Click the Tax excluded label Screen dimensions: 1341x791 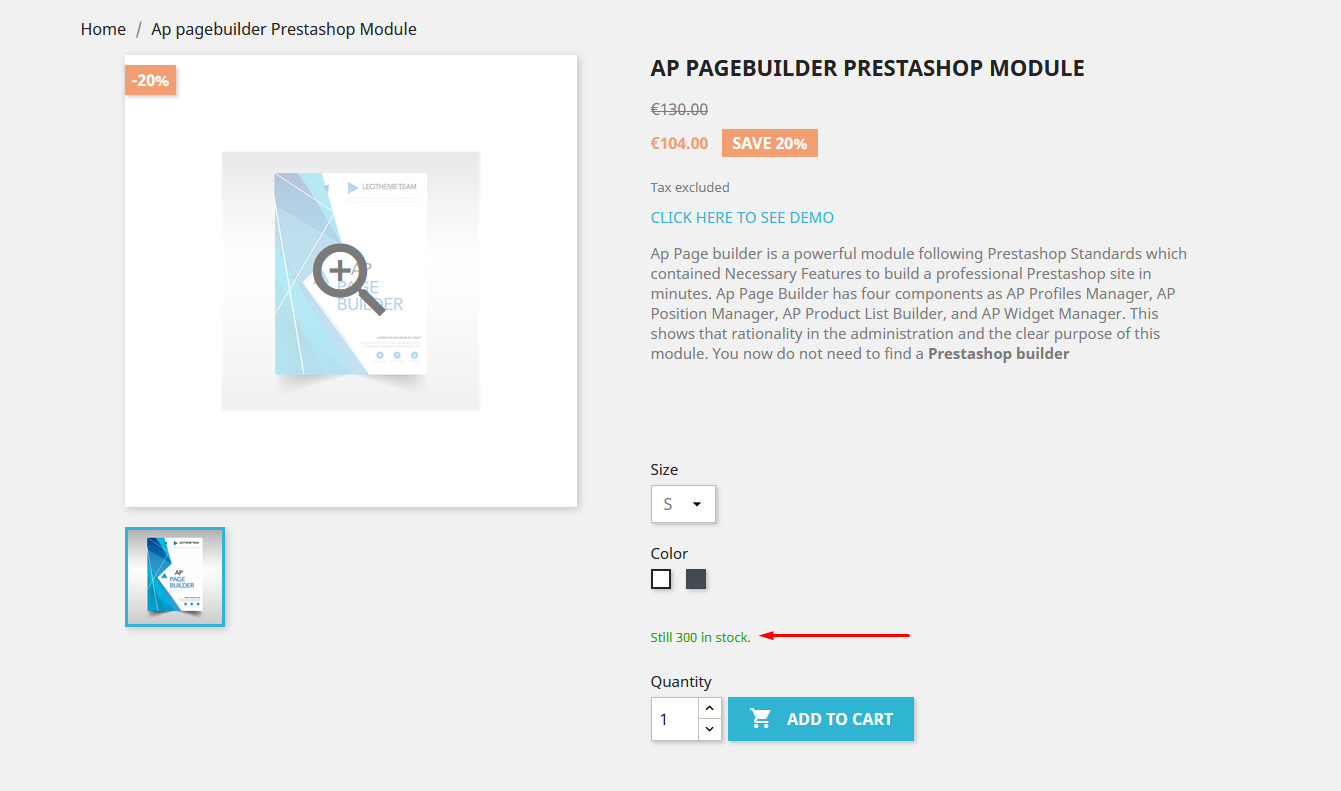[690, 187]
